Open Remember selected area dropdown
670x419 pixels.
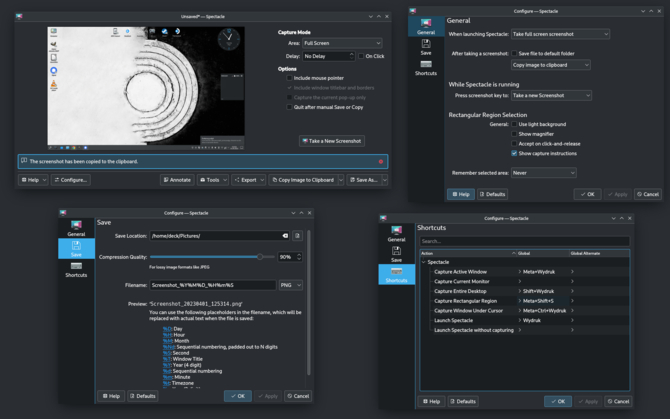(544, 173)
